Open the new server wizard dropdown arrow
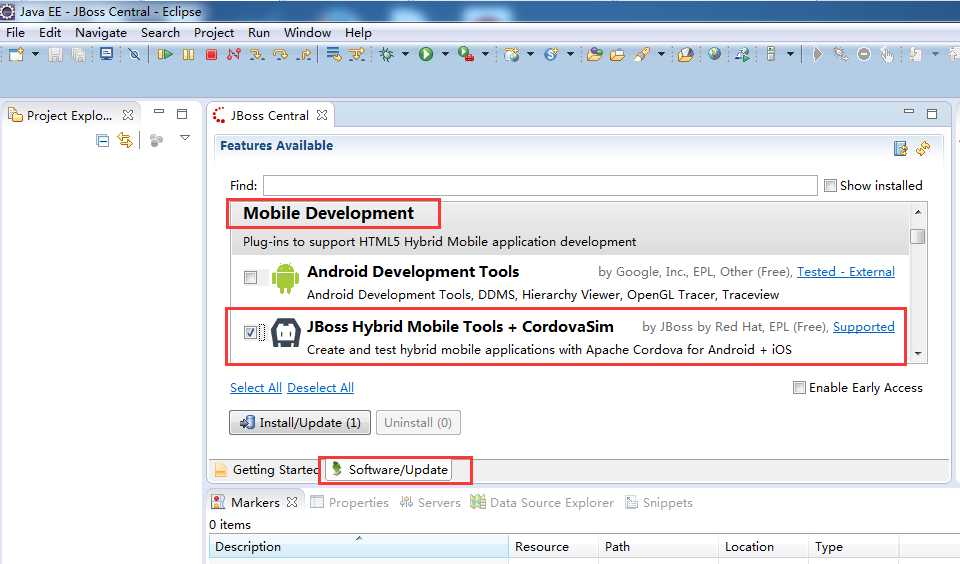960x564 pixels. coord(530,55)
